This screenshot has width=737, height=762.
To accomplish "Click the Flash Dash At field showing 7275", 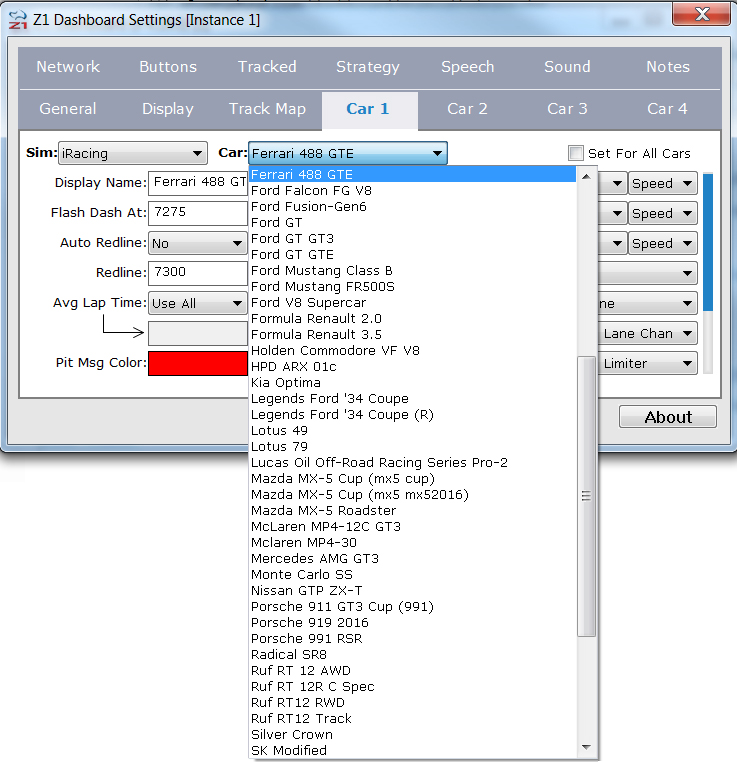I will click(x=198, y=213).
